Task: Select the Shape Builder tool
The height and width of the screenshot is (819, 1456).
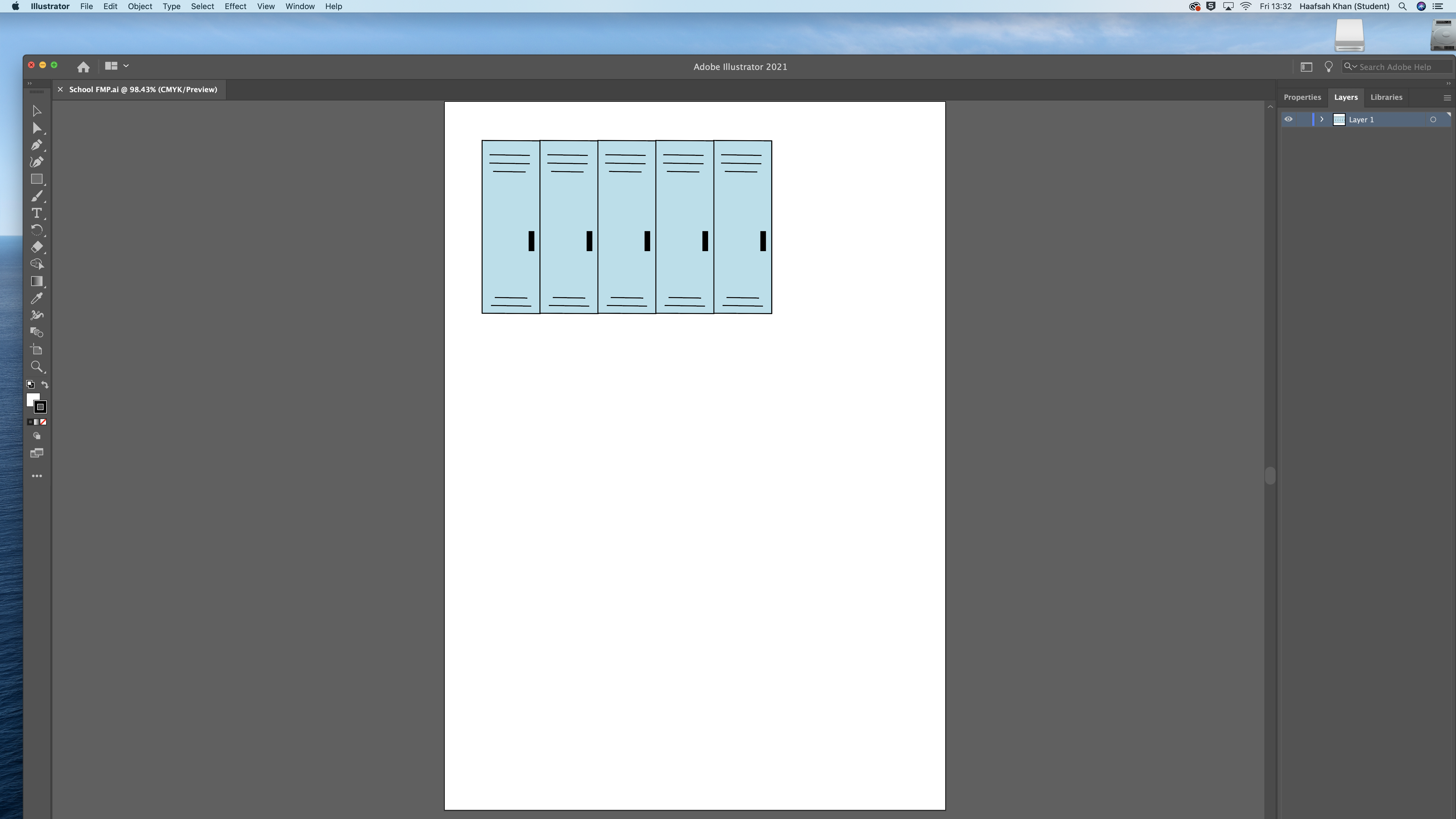Action: click(37, 264)
